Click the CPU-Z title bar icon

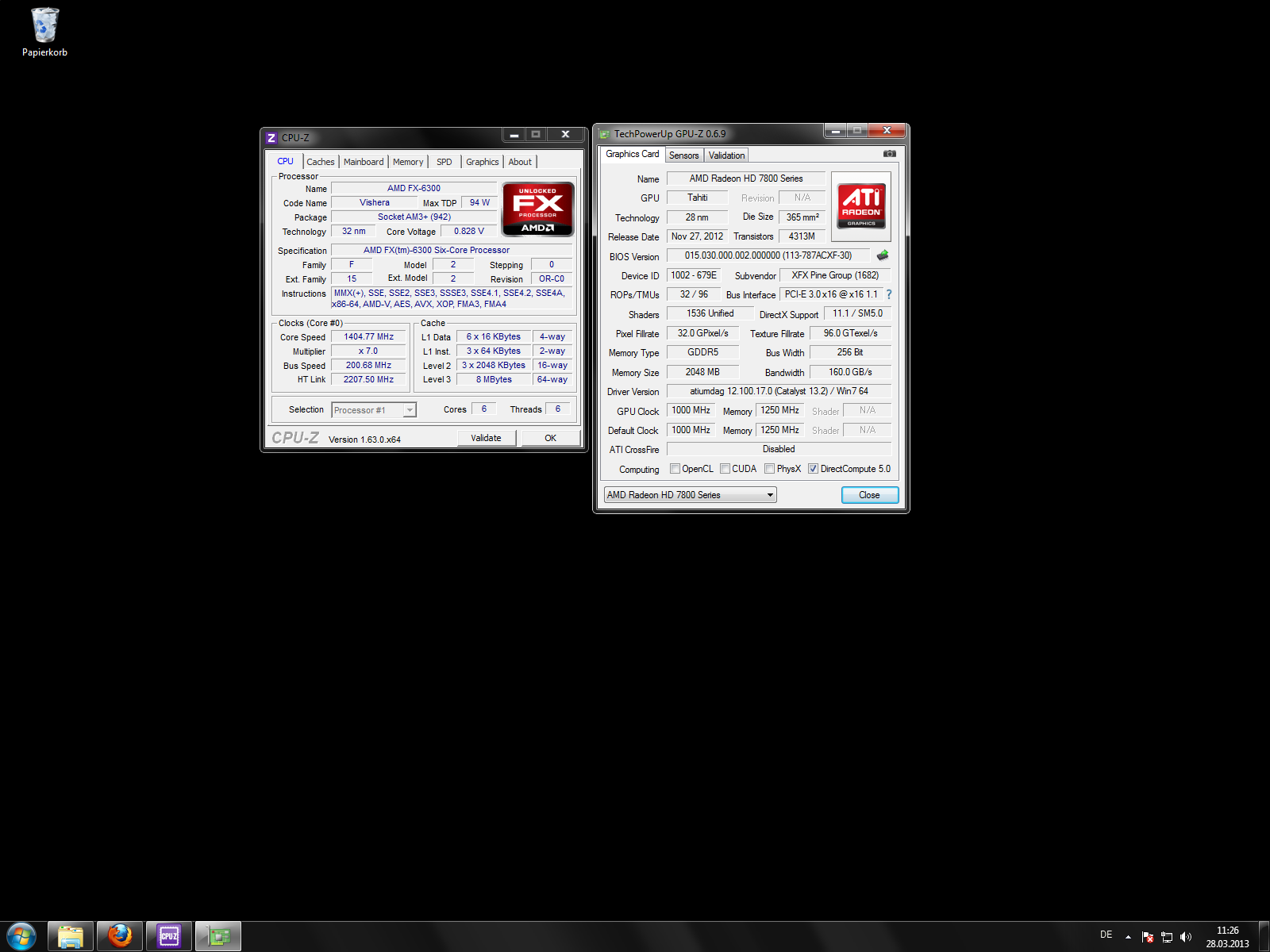tap(271, 138)
